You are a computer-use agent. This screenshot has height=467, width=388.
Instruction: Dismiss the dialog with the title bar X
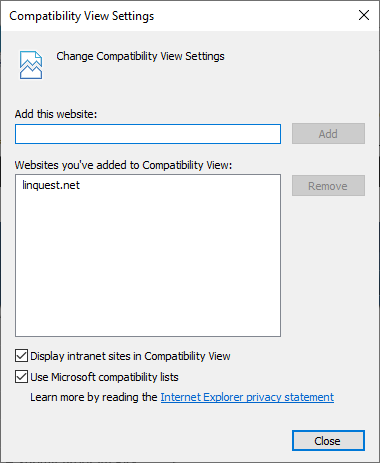(364, 15)
